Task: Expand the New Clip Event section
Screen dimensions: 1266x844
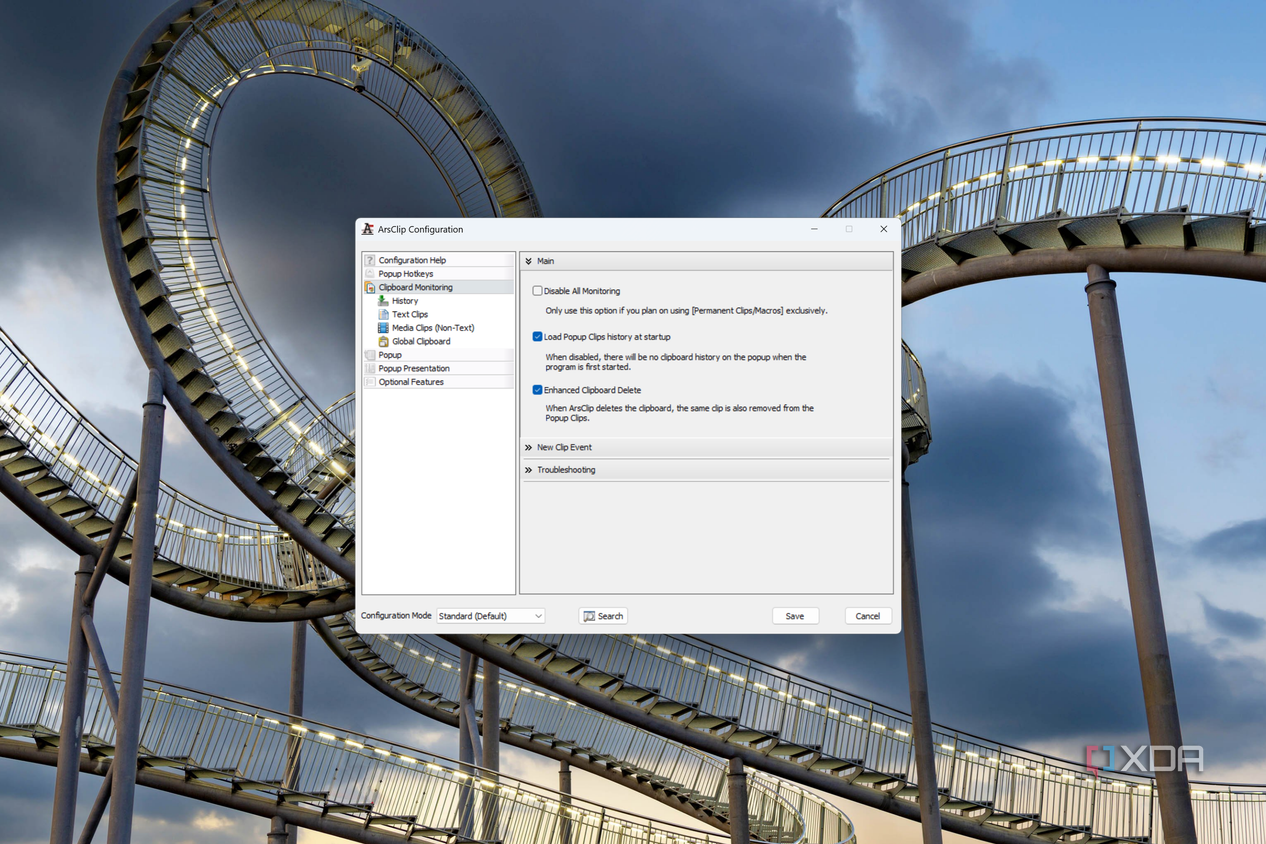Action: point(706,447)
